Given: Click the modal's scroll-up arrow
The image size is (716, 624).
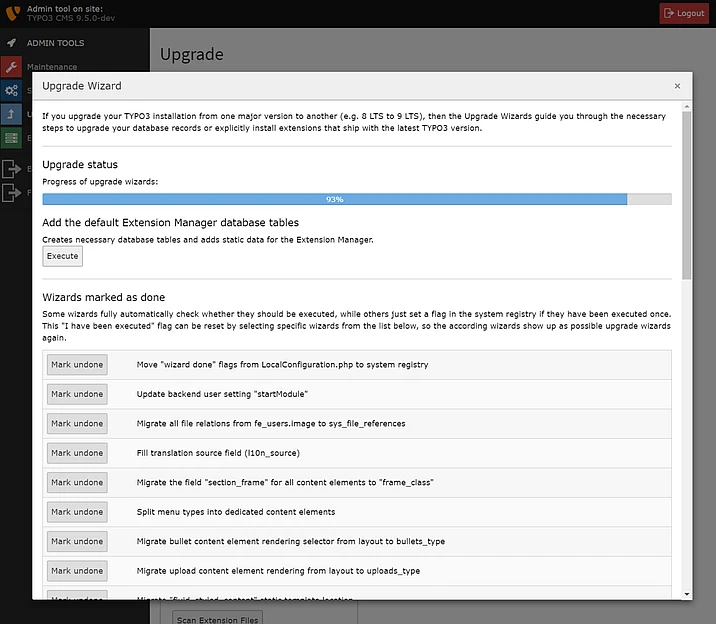Looking at the screenshot, I should tap(686, 106).
